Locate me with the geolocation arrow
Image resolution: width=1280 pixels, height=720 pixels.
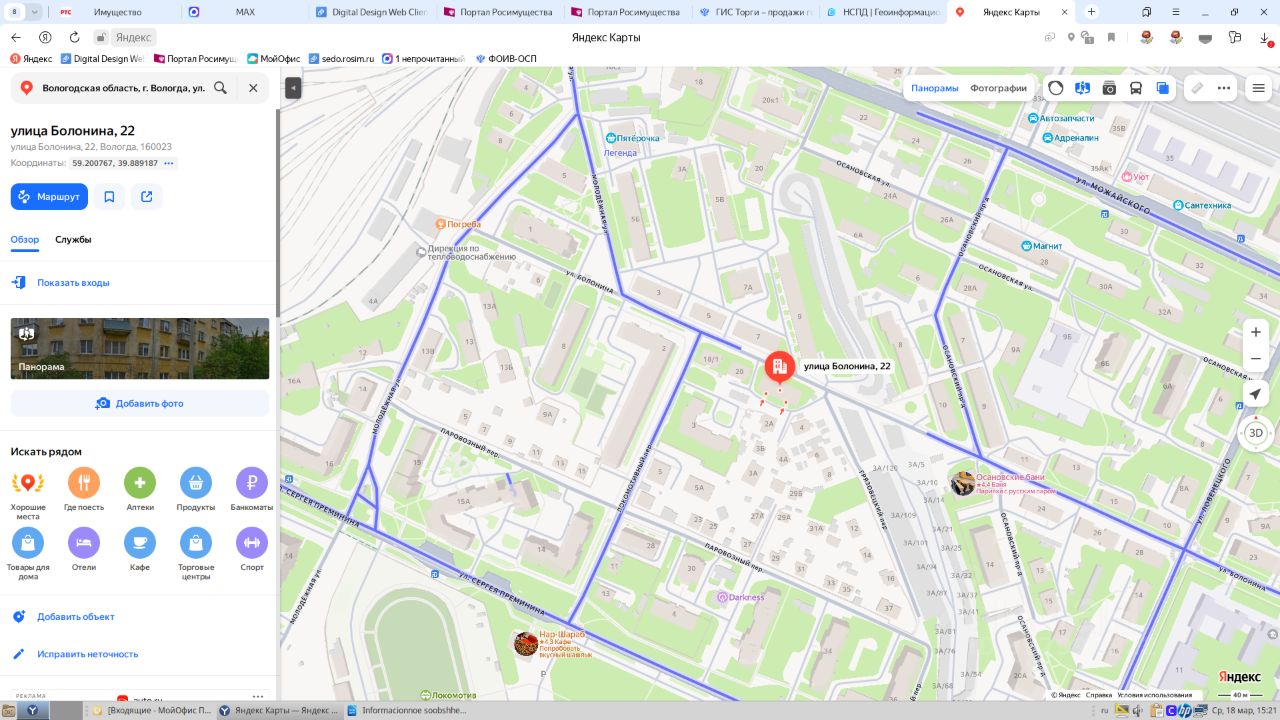(x=1256, y=395)
